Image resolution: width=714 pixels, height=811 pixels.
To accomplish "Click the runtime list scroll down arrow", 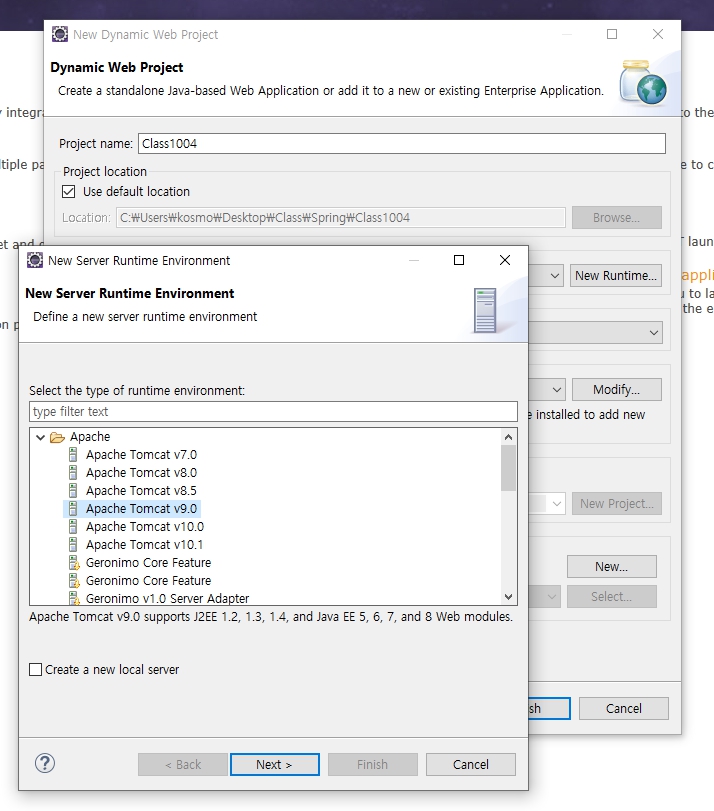I will (x=509, y=597).
